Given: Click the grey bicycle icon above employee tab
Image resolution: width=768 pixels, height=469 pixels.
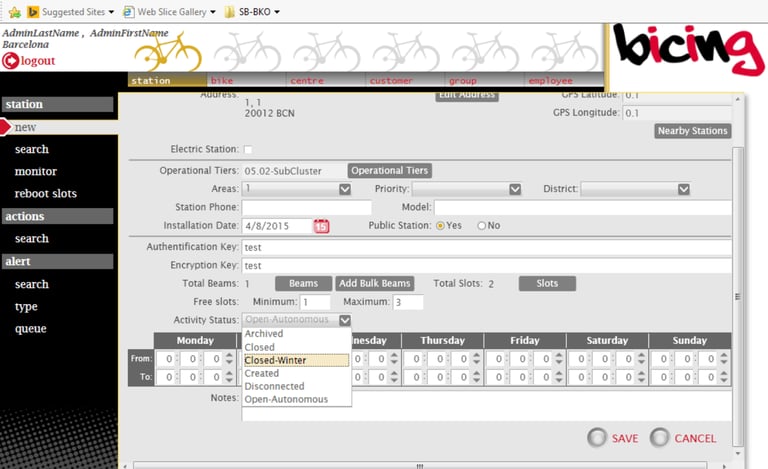Looking at the screenshot, I should (565, 52).
